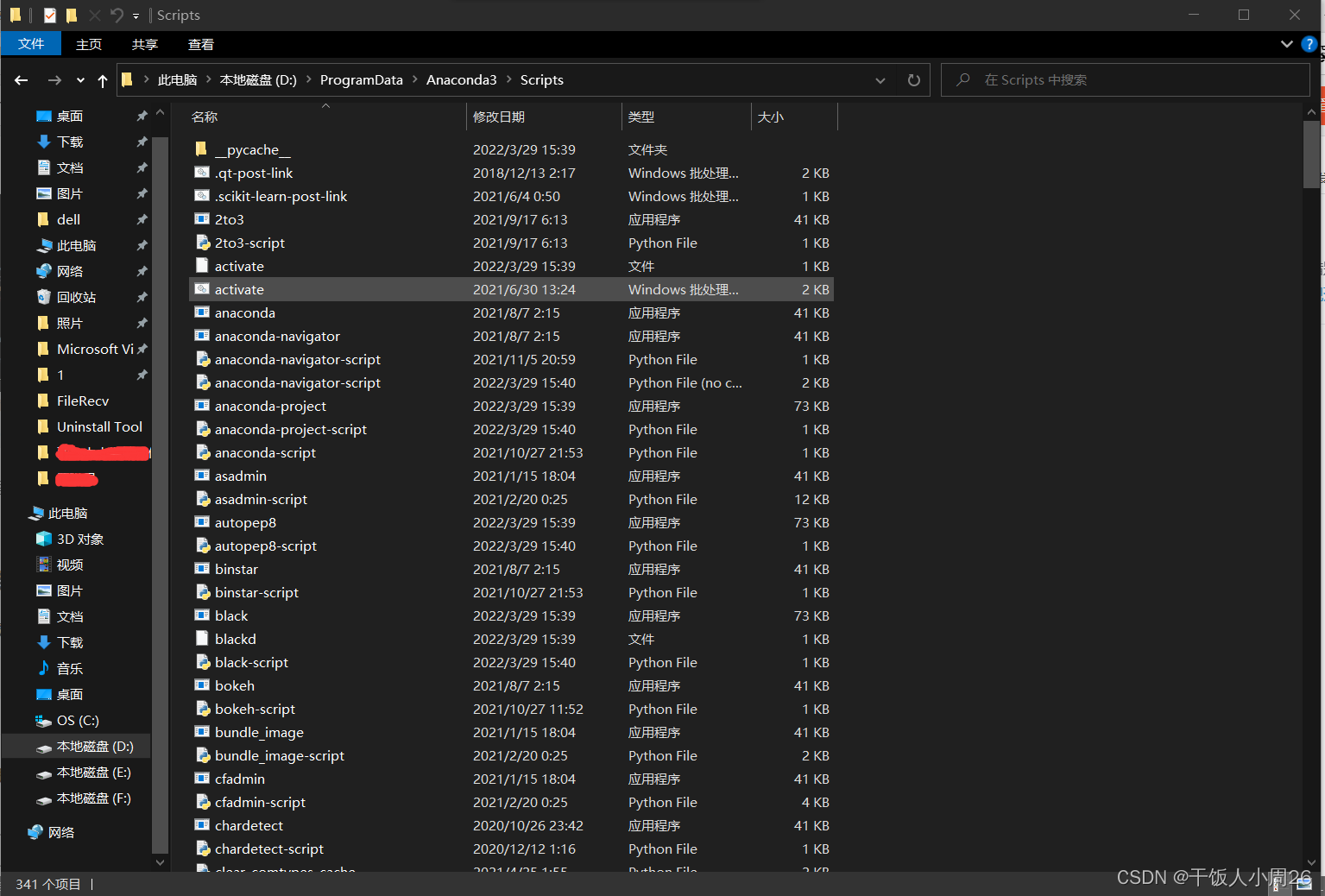Click the 12 KB size value

pyautogui.click(x=811, y=499)
